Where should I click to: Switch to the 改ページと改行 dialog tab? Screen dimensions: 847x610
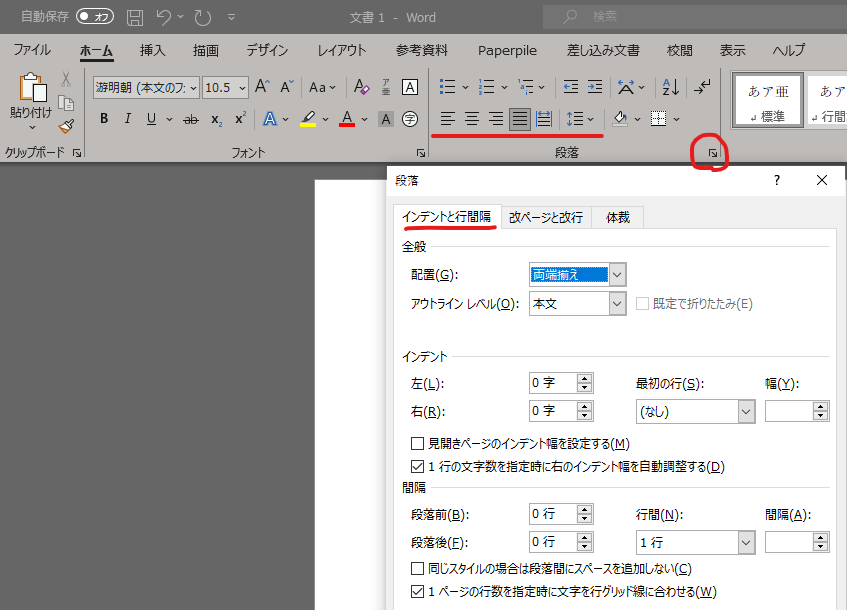[546, 217]
